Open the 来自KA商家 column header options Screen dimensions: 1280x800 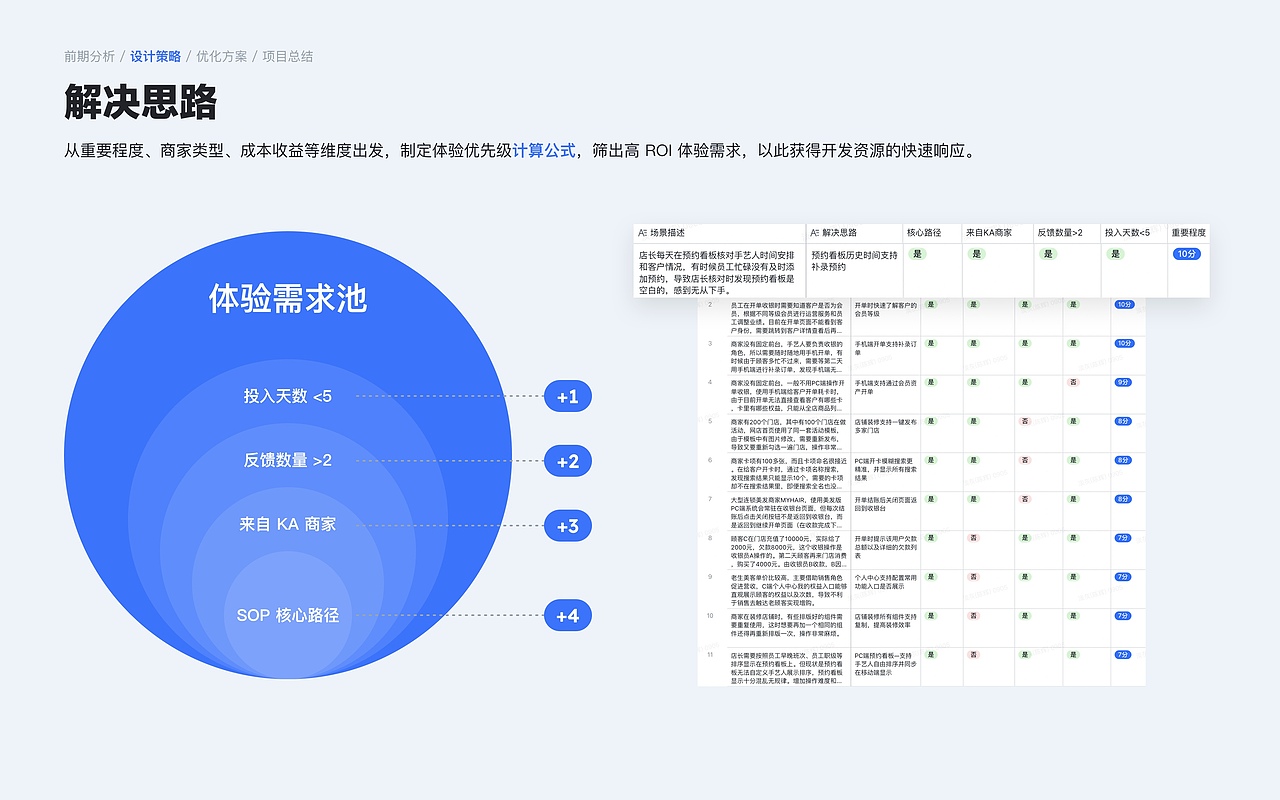click(988, 233)
